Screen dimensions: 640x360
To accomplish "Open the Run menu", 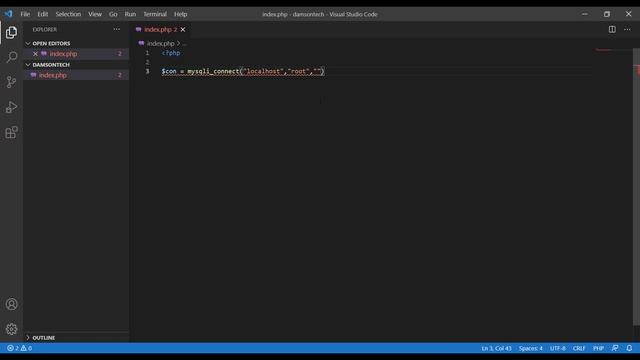I will point(130,14).
